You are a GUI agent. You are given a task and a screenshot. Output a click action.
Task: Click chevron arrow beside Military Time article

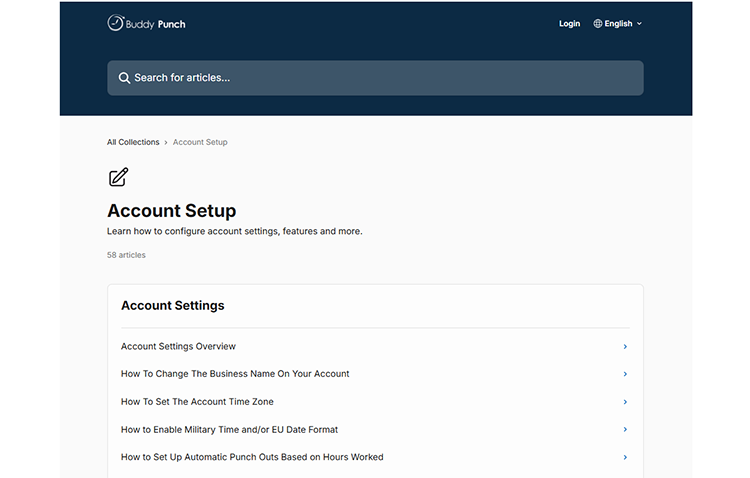click(x=625, y=430)
